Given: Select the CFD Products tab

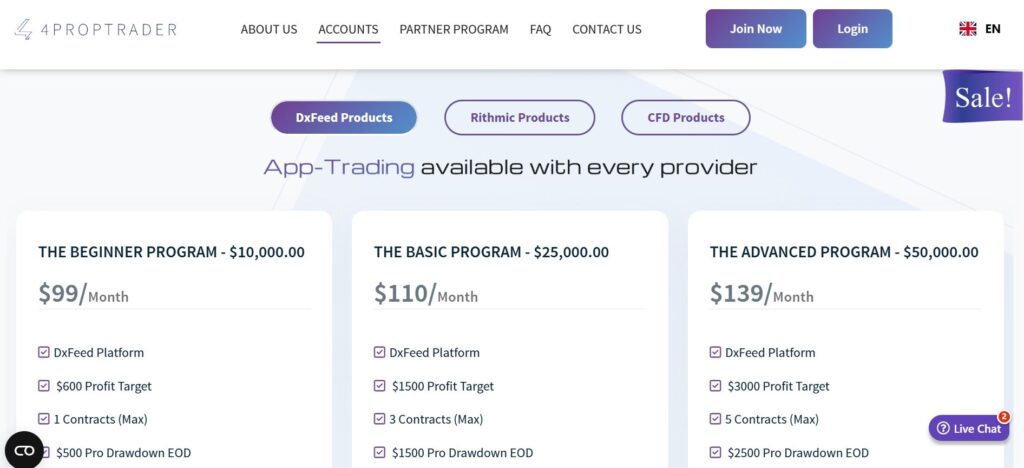Looking at the screenshot, I should (685, 117).
